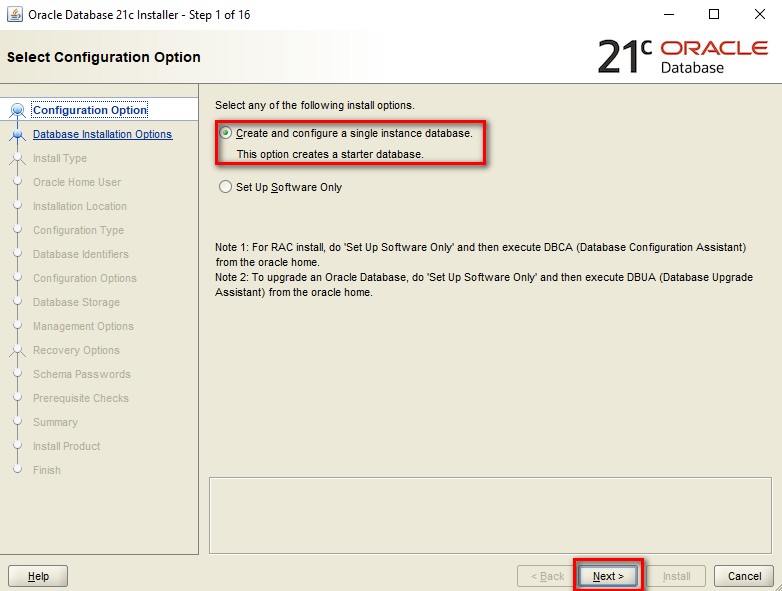This screenshot has width=782, height=591.
Task: Cancel the Oracle installer
Action: [x=744, y=576]
